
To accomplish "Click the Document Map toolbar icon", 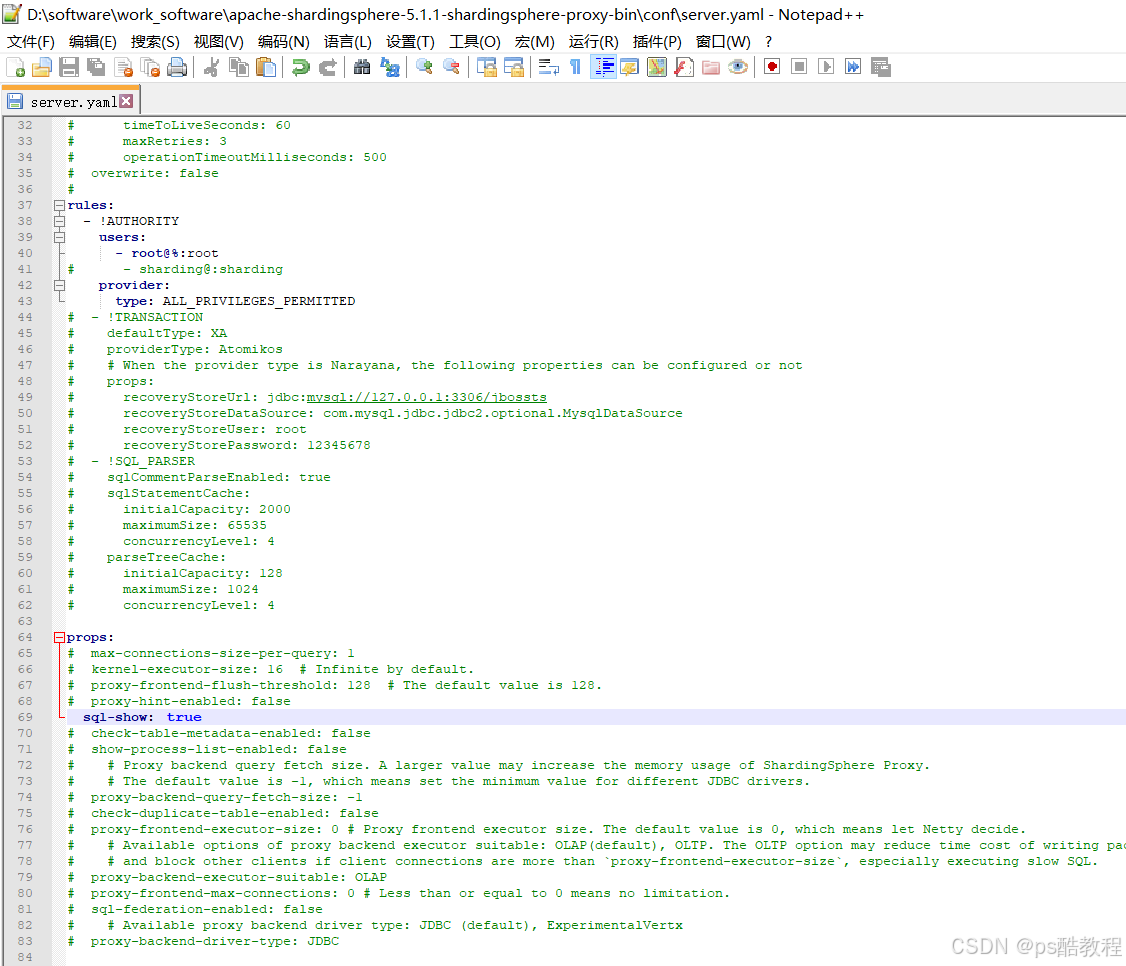I will (656, 68).
